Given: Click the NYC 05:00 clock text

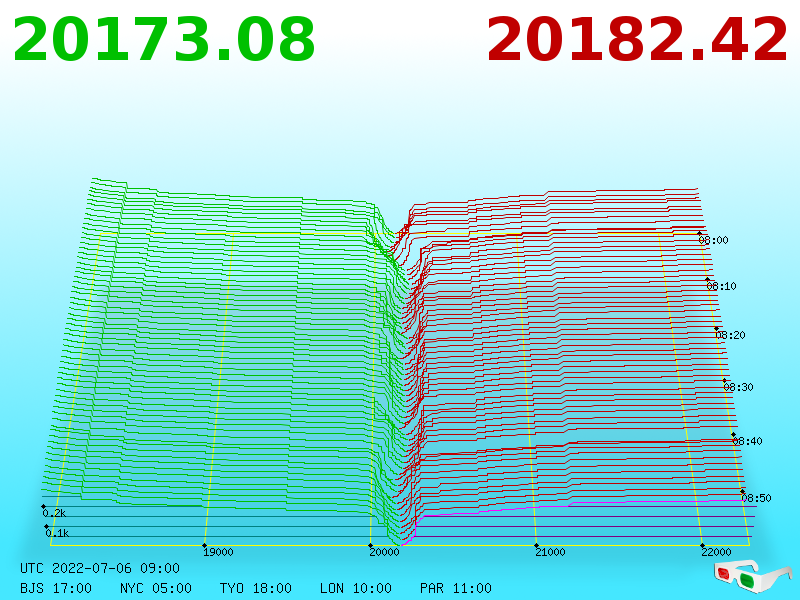Looking at the screenshot, I should pyautogui.click(x=156, y=588).
